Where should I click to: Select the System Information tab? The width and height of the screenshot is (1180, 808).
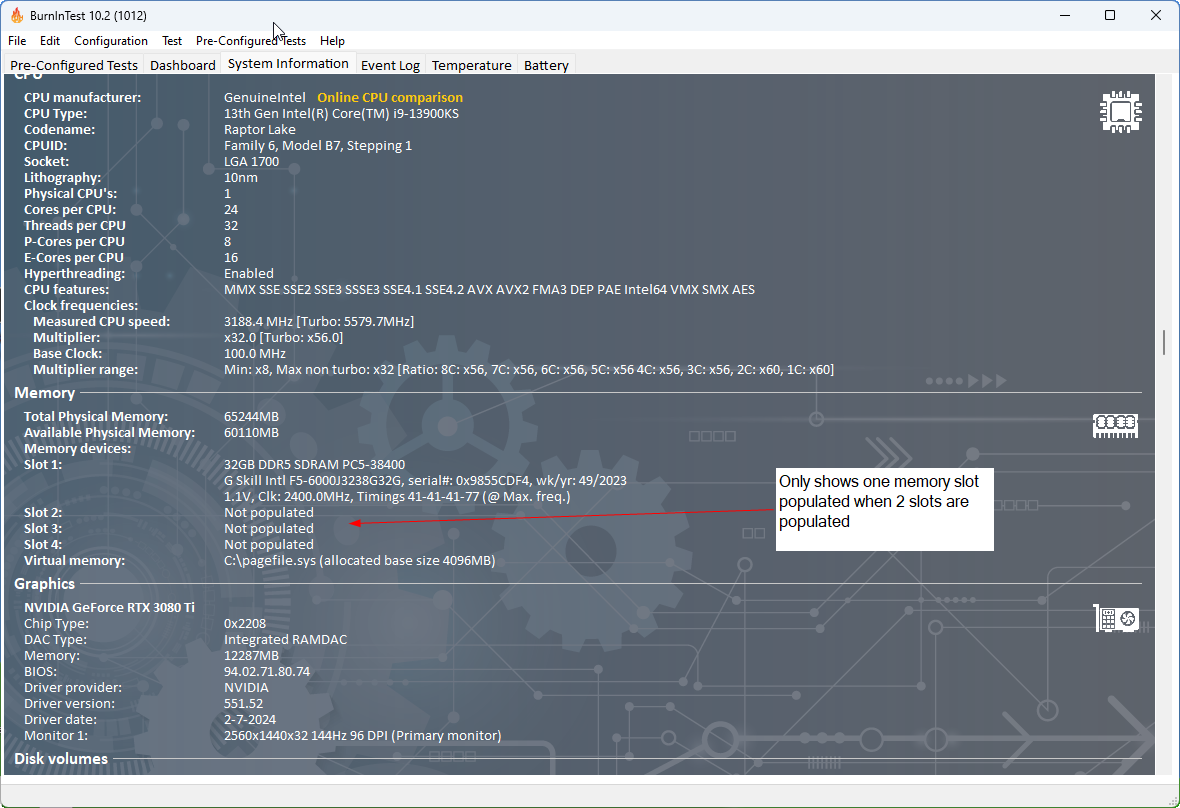point(288,64)
